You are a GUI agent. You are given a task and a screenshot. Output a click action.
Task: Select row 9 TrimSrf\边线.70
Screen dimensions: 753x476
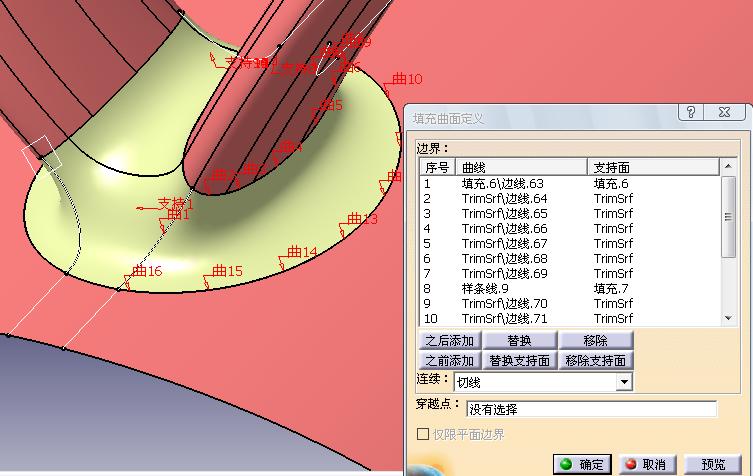click(570, 304)
